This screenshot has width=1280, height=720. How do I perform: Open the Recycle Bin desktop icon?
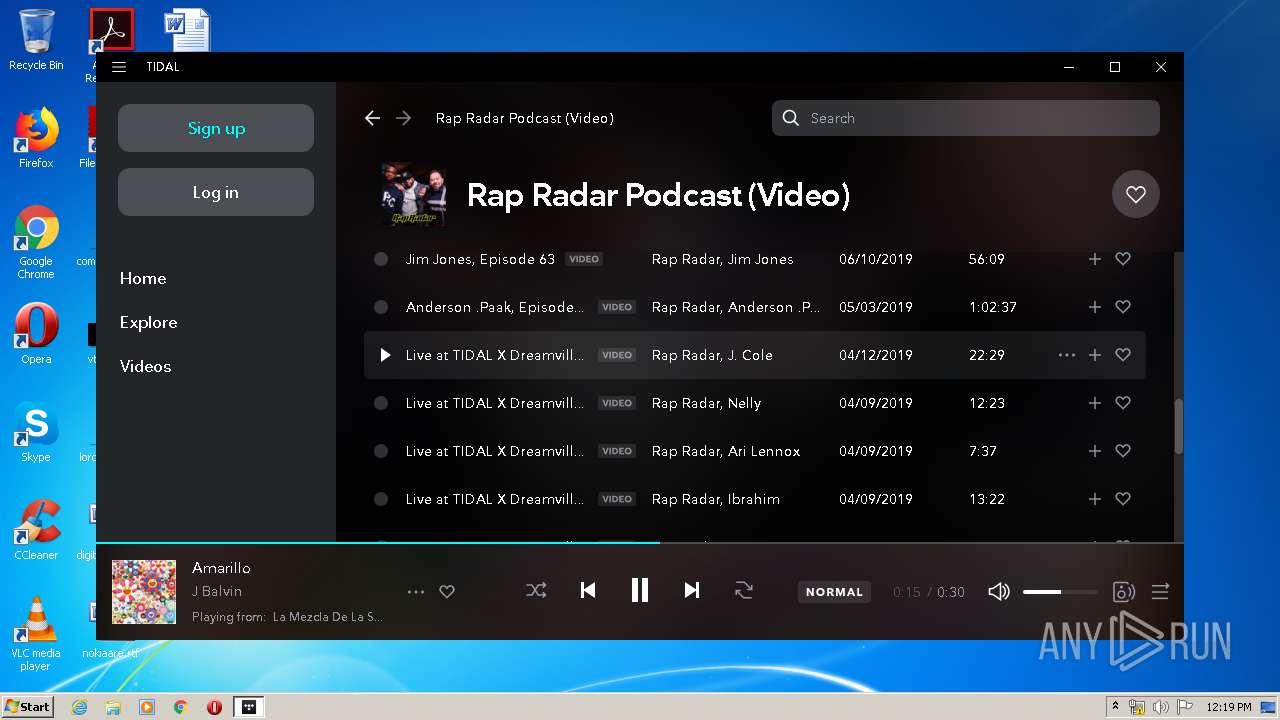[36, 41]
